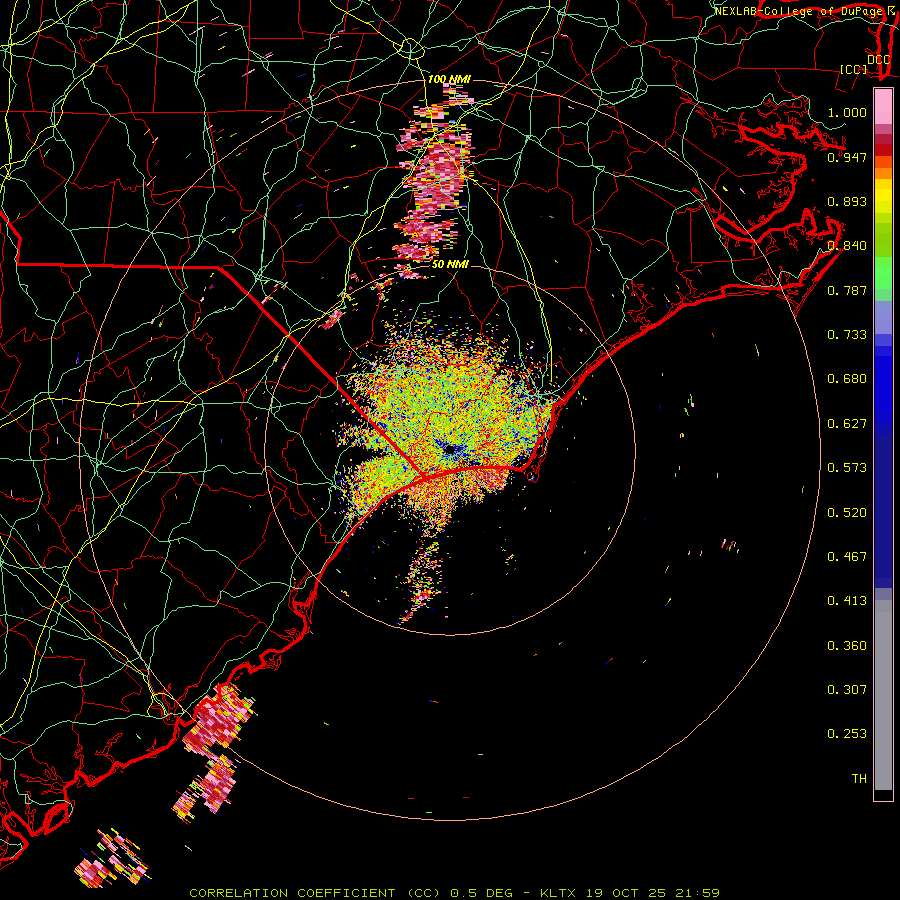Image resolution: width=900 pixels, height=900 pixels.
Task: Pick the yellow swatch on the color scale
Action: [x=883, y=198]
